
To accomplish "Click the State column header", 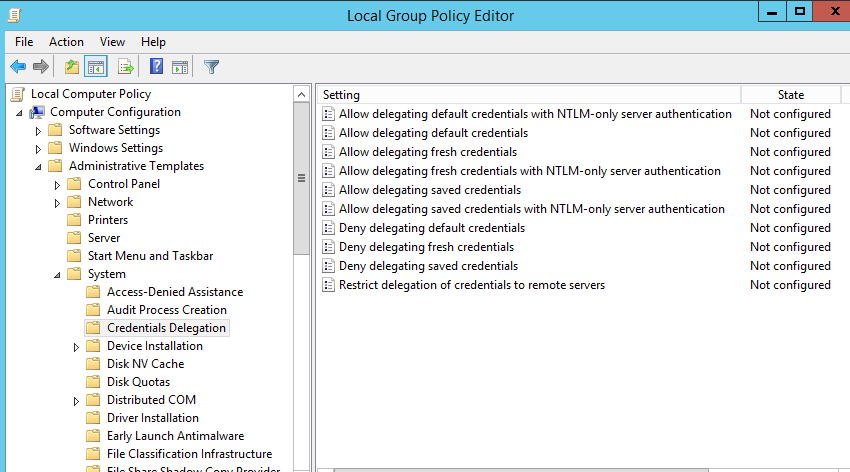I will pyautogui.click(x=790, y=95).
